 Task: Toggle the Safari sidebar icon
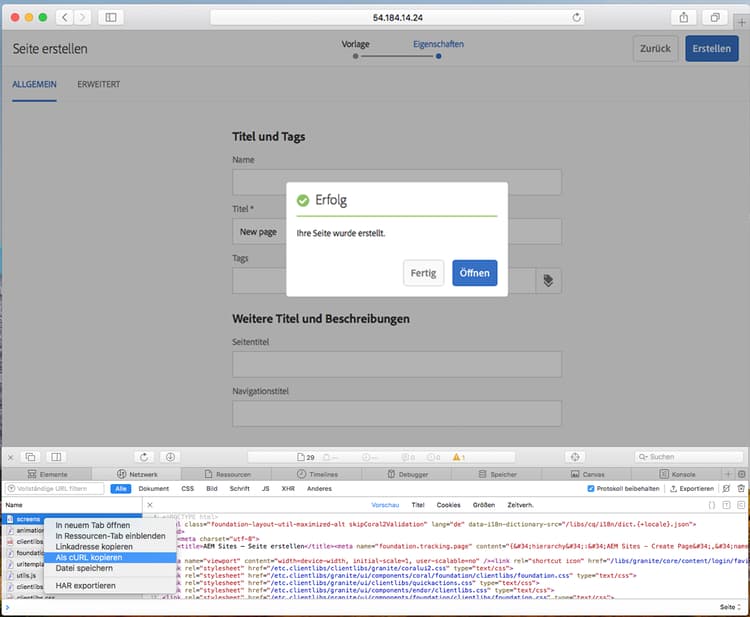click(111, 18)
